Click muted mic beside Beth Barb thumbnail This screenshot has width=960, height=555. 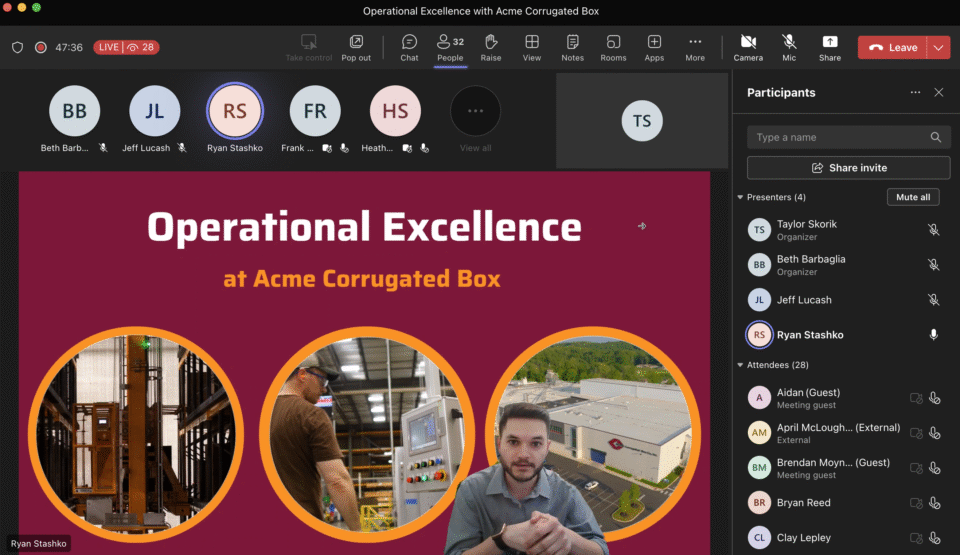[103, 148]
